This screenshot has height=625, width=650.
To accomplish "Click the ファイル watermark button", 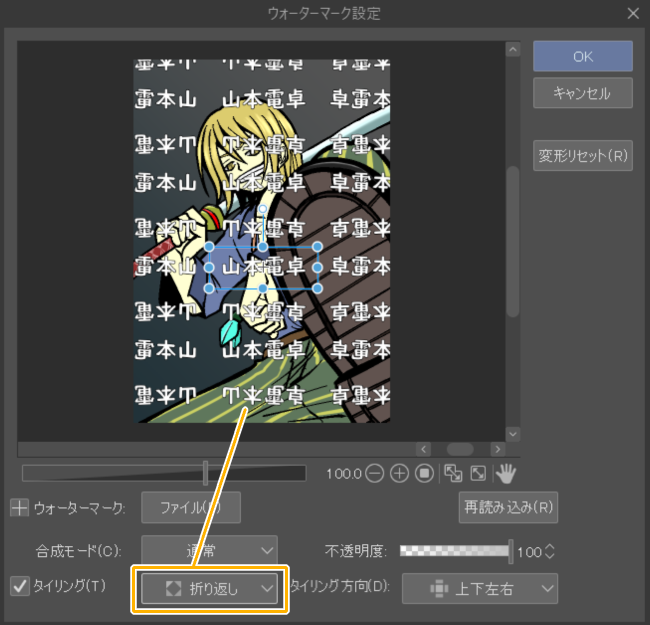I will click(191, 507).
